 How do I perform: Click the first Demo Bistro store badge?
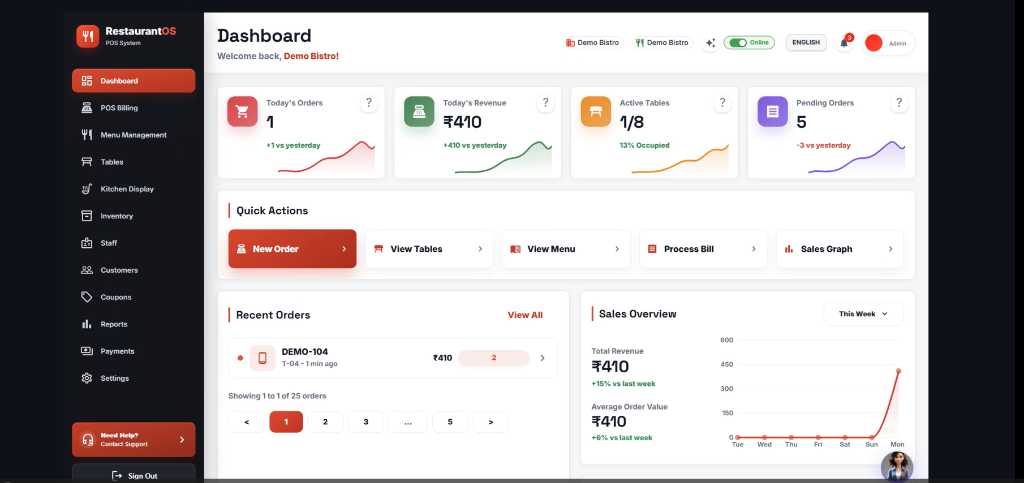point(593,42)
